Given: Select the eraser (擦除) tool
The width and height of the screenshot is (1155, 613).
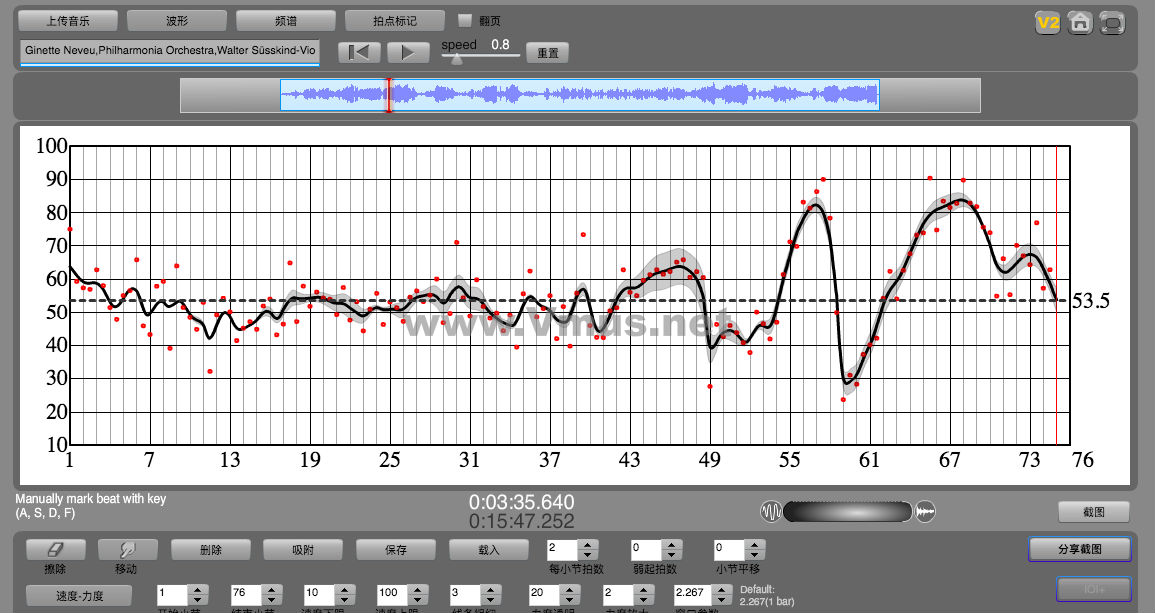Looking at the screenshot, I should 55,549.
